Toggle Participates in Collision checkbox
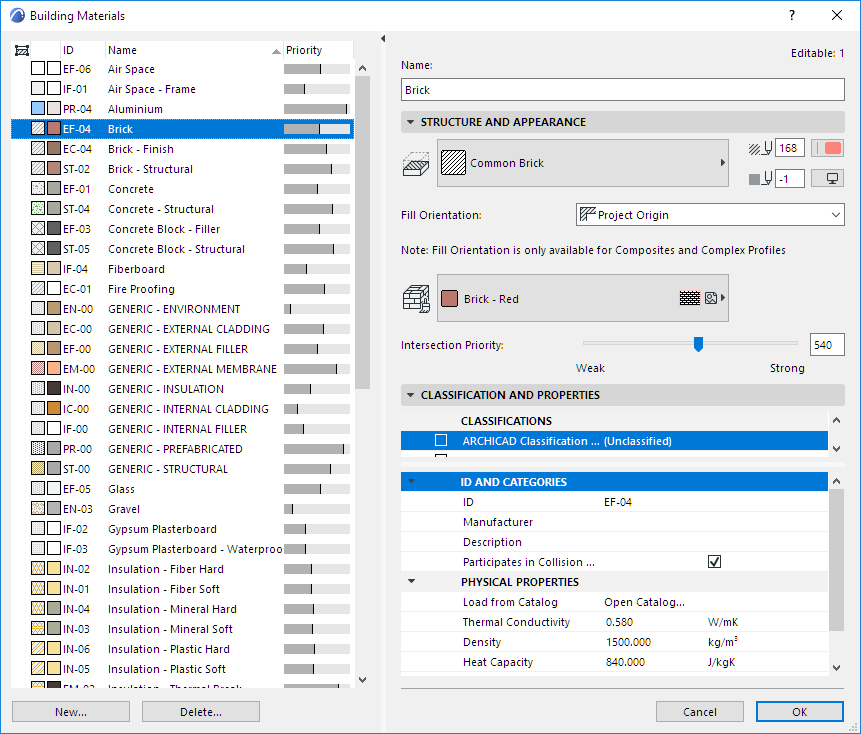The width and height of the screenshot is (861, 734). (x=714, y=562)
